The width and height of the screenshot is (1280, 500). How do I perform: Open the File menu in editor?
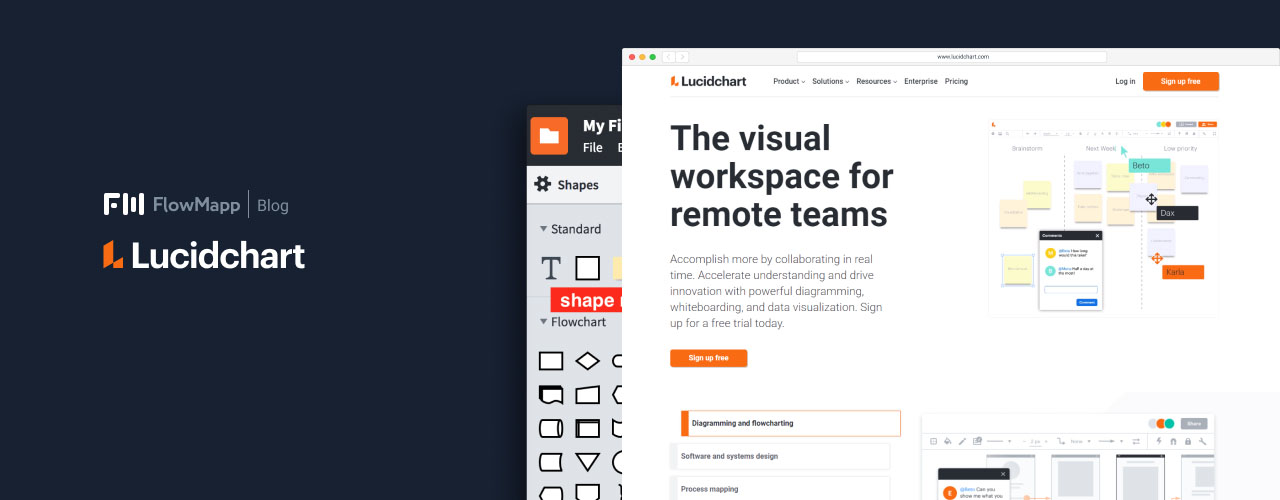[593, 147]
